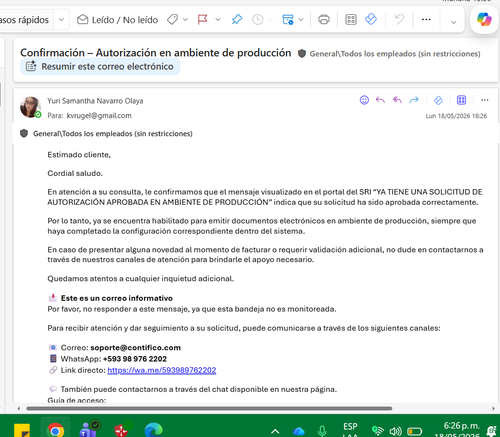Expand the dropdown beside the rules icon
Viewport: 500px width, 437px height.
click(x=301, y=20)
